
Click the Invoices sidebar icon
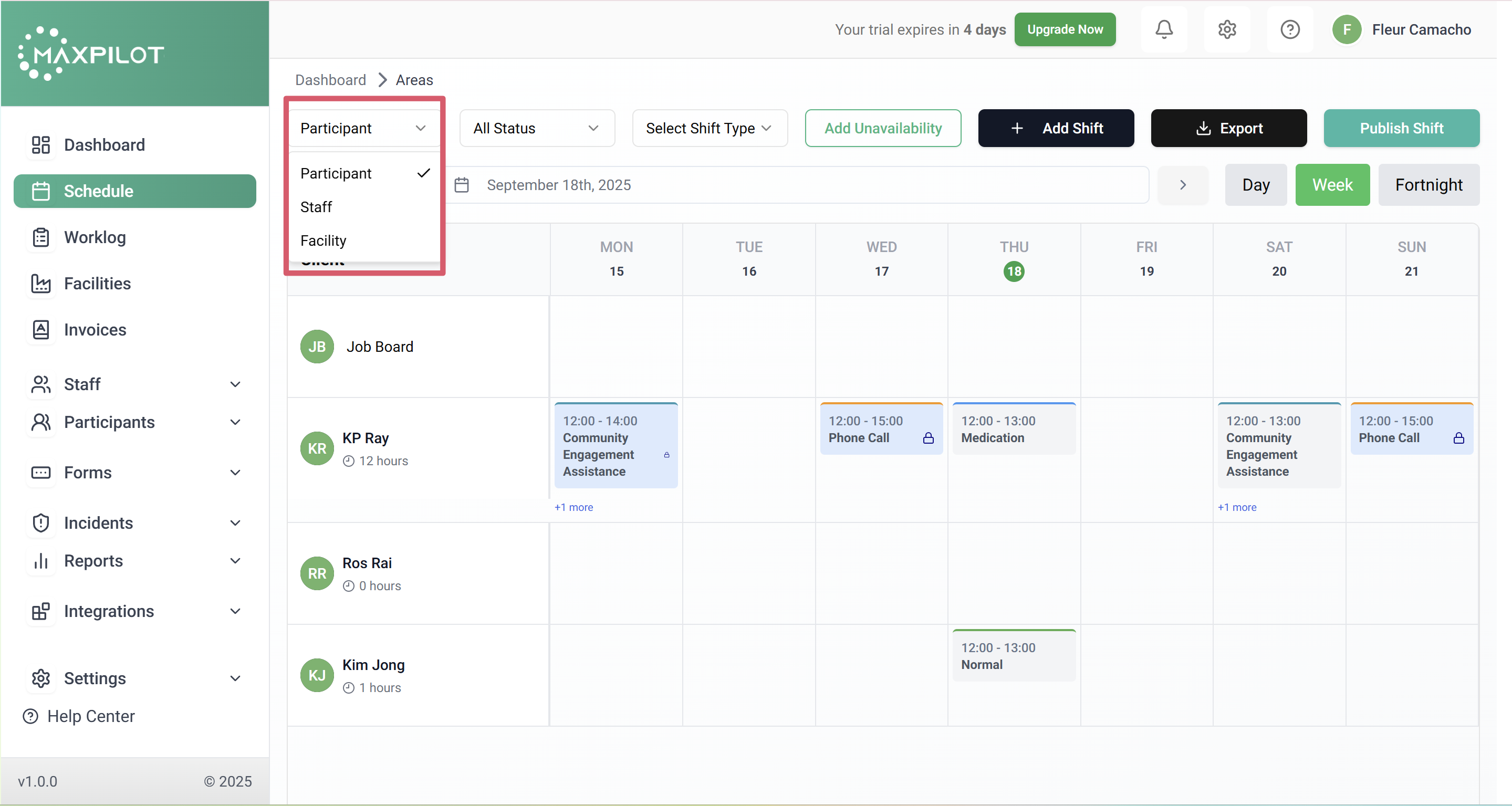pyautogui.click(x=40, y=330)
